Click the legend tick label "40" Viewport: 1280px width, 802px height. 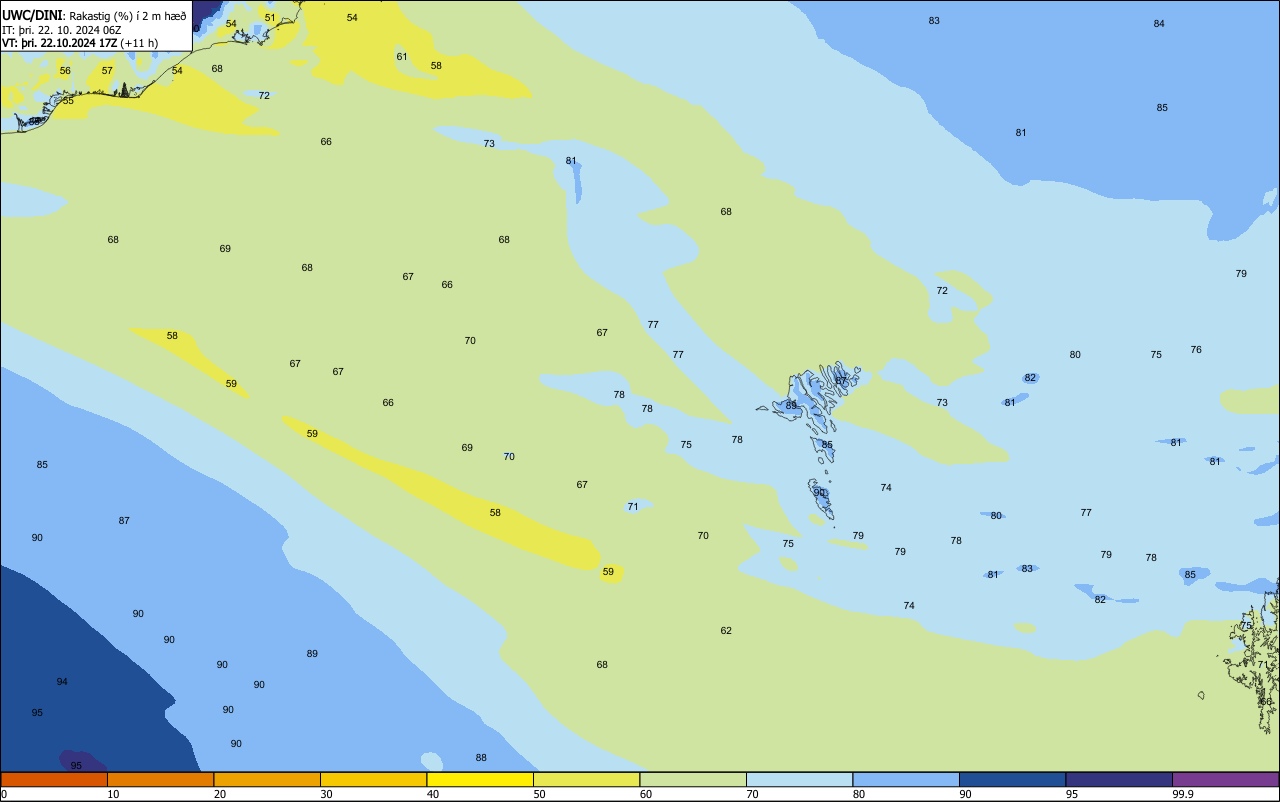click(432, 794)
